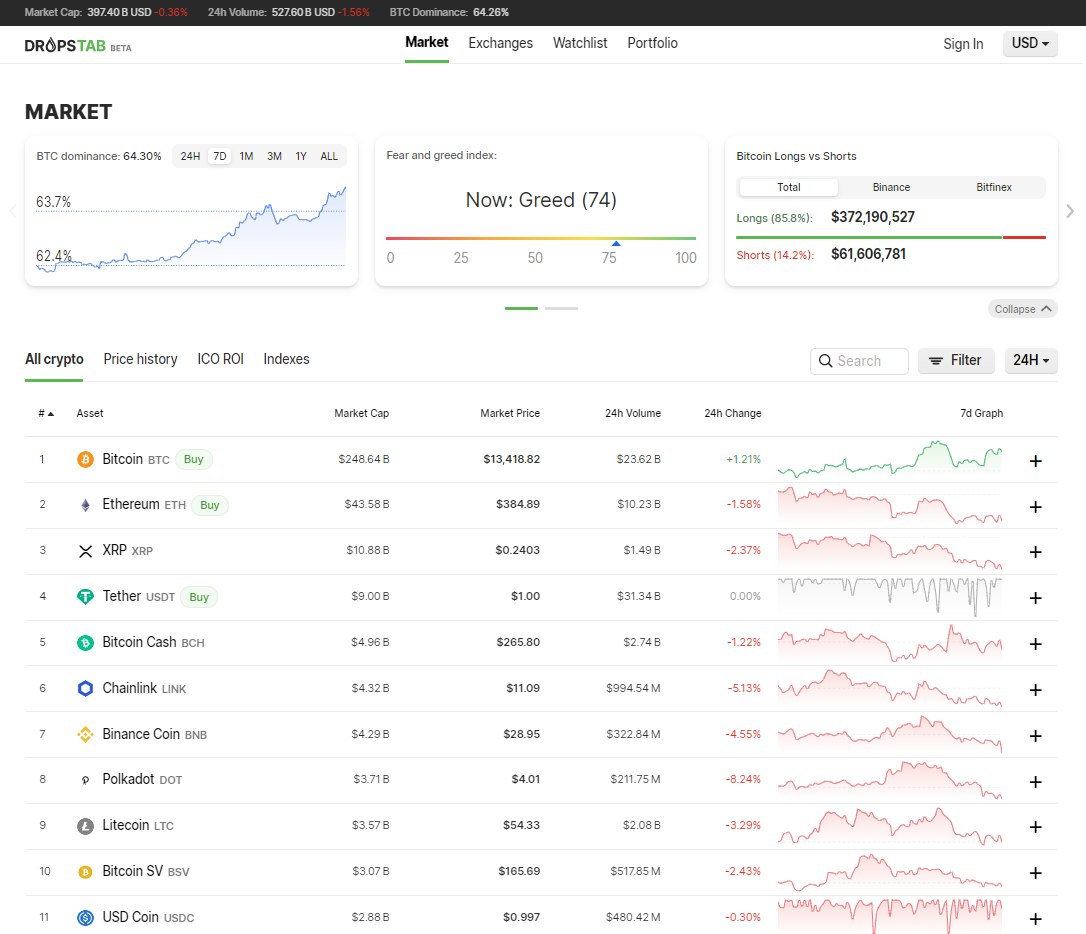This screenshot has height=934, width=1086.
Task: Click the right carousel arrow next to widgets
Action: (x=1070, y=211)
